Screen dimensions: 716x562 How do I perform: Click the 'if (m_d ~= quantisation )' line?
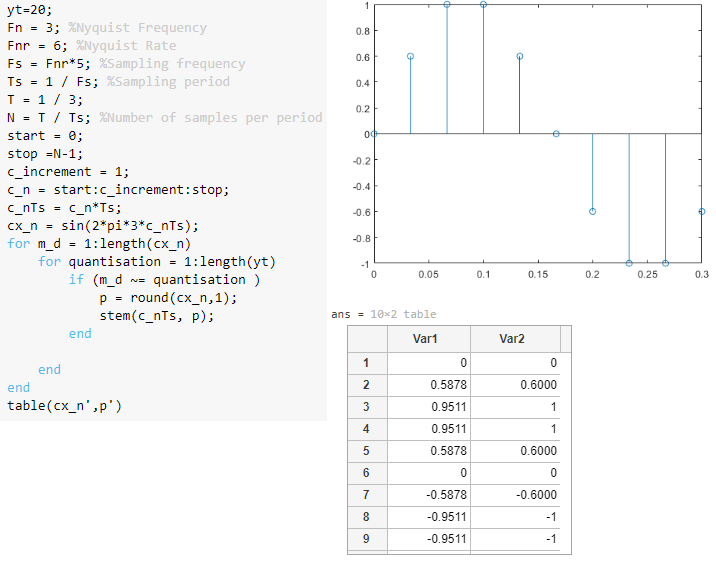[x=164, y=280]
